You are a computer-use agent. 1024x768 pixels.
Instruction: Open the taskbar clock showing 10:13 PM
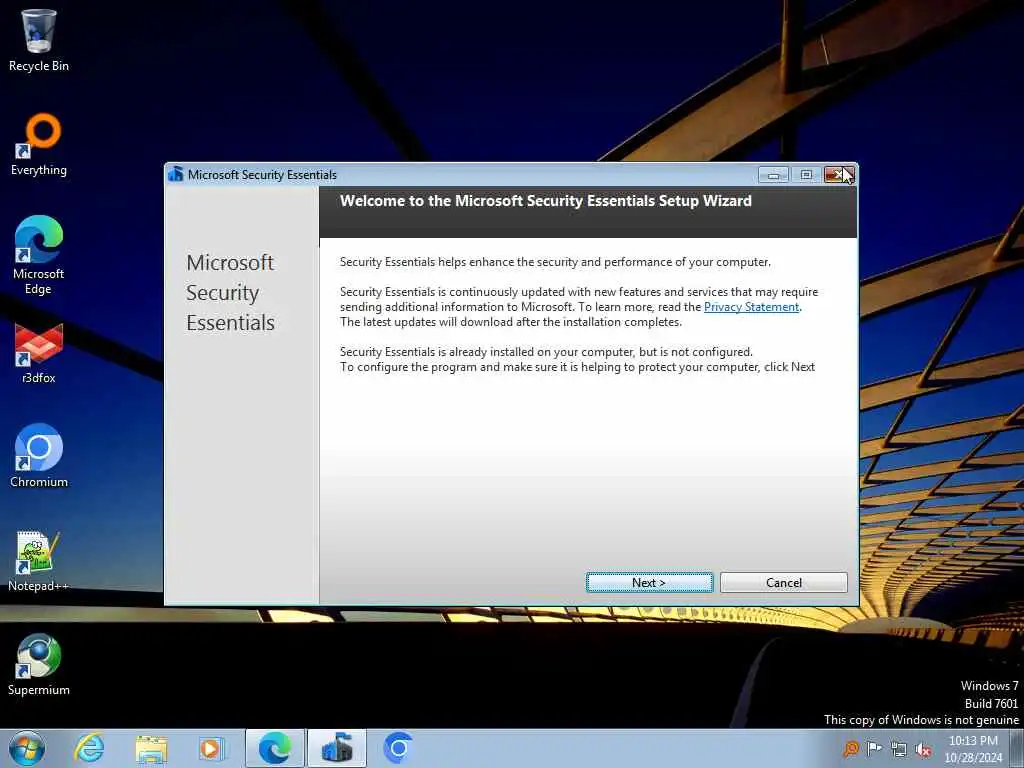click(x=973, y=749)
